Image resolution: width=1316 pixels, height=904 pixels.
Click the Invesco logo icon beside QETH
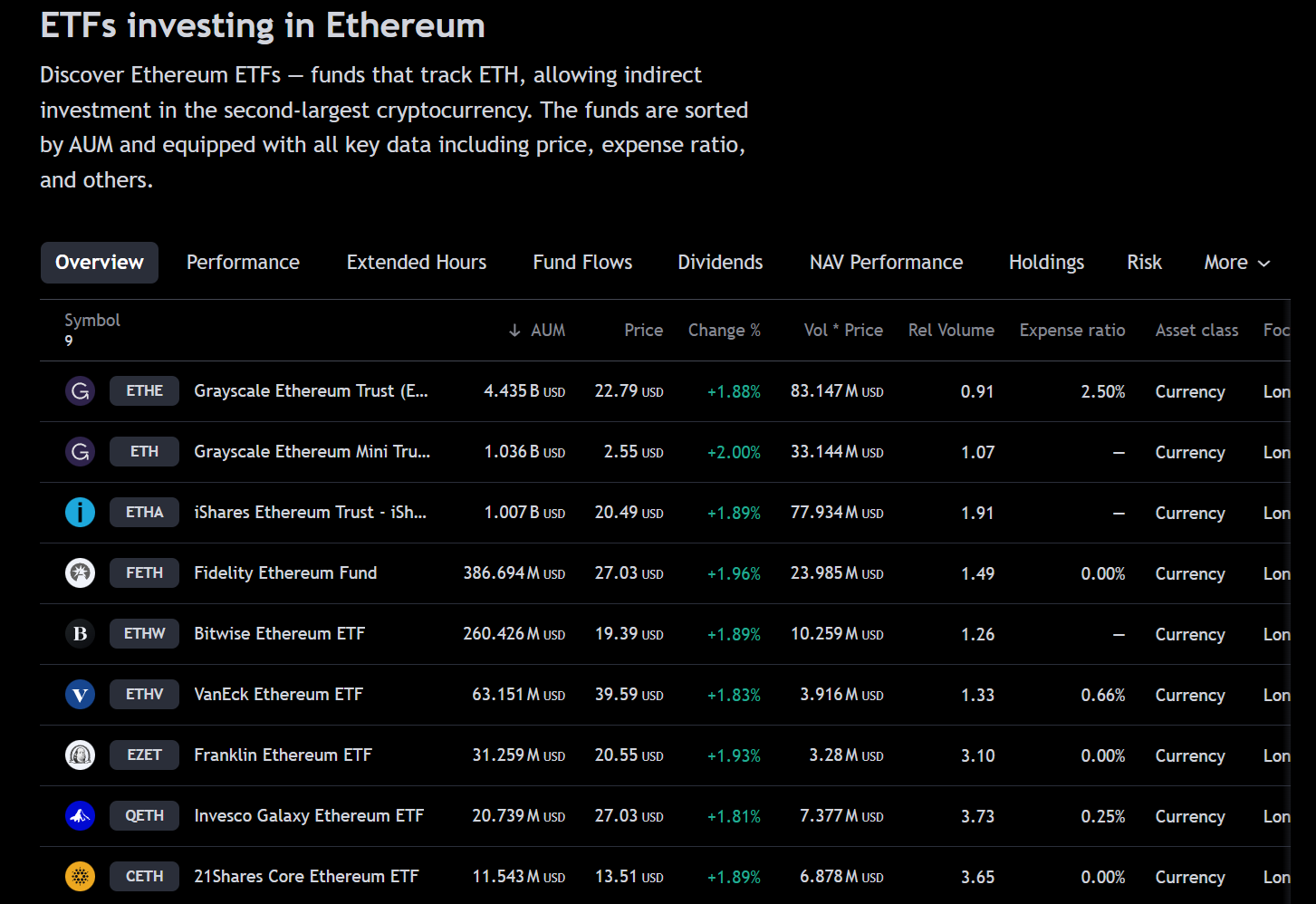(x=80, y=816)
